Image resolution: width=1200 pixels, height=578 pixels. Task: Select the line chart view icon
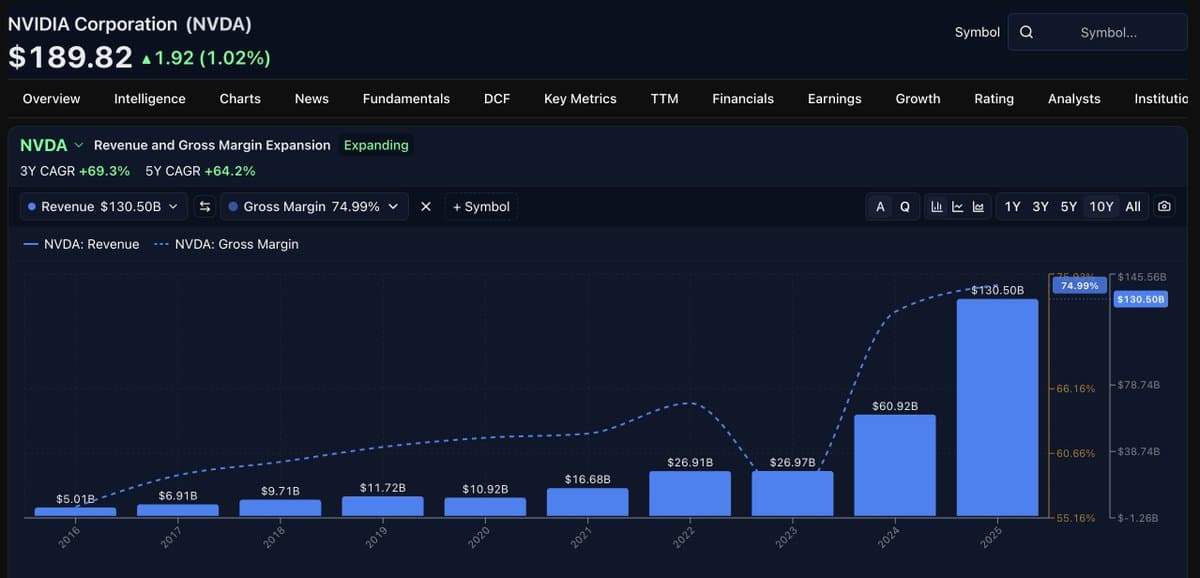[x=957, y=206]
